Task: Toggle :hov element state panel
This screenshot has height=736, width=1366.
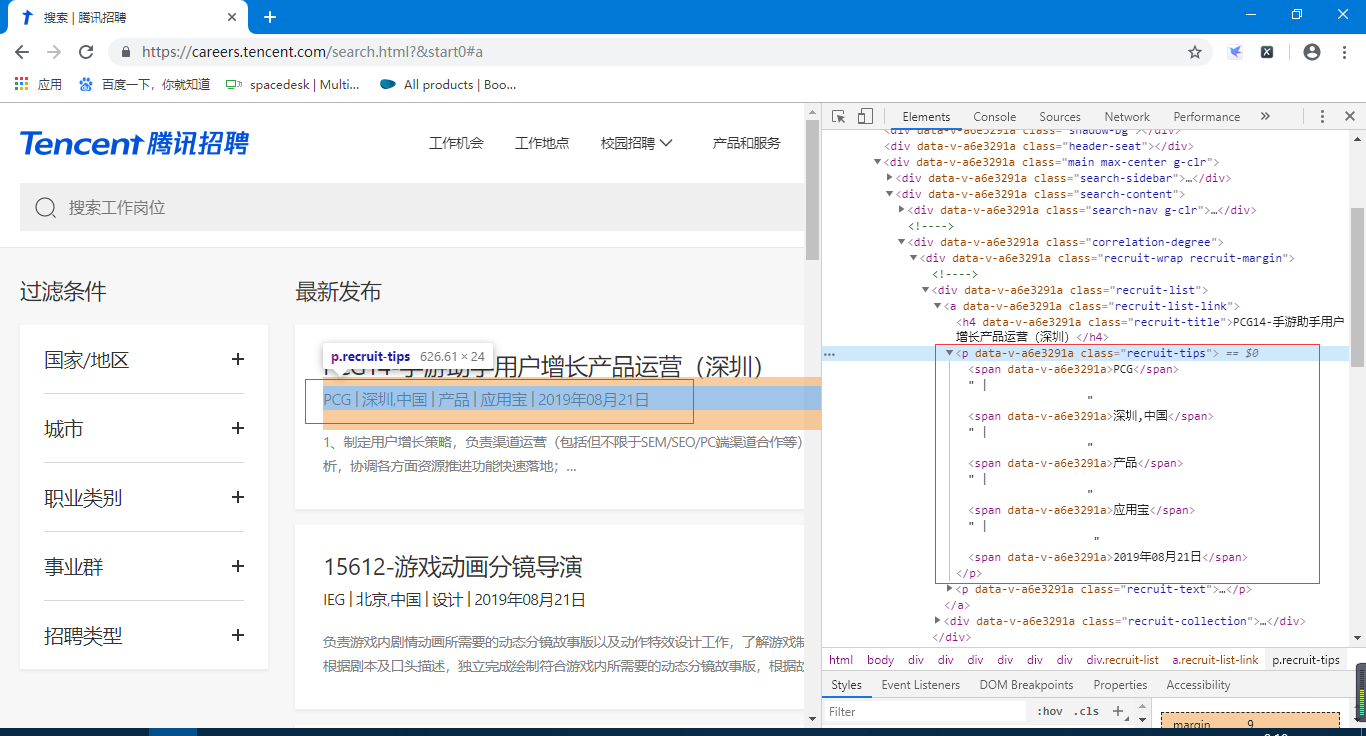Action: tap(1050, 712)
